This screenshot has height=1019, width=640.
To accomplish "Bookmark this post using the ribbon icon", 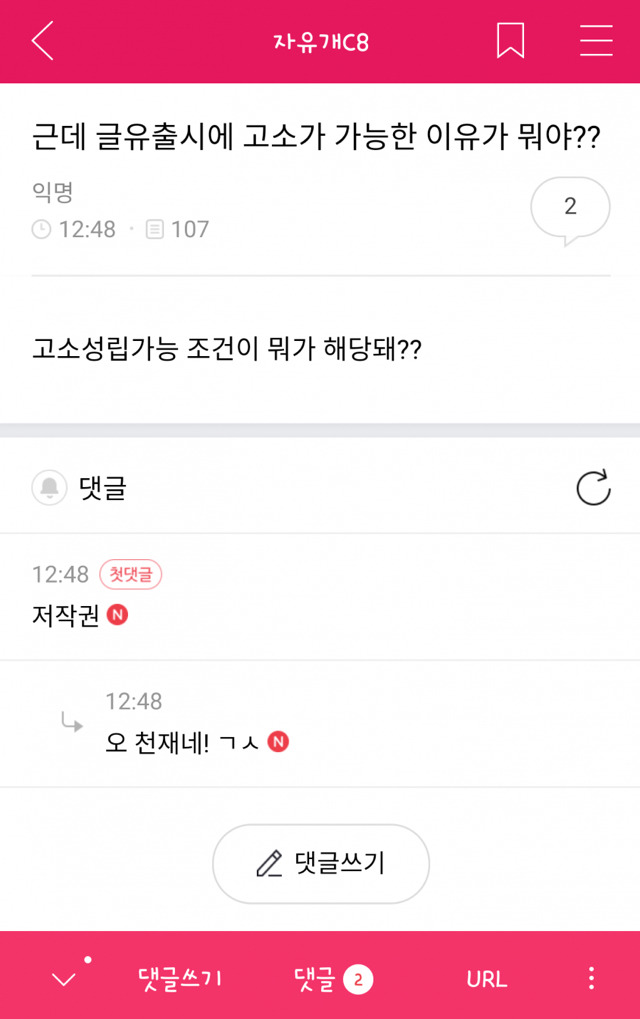I will coord(510,40).
